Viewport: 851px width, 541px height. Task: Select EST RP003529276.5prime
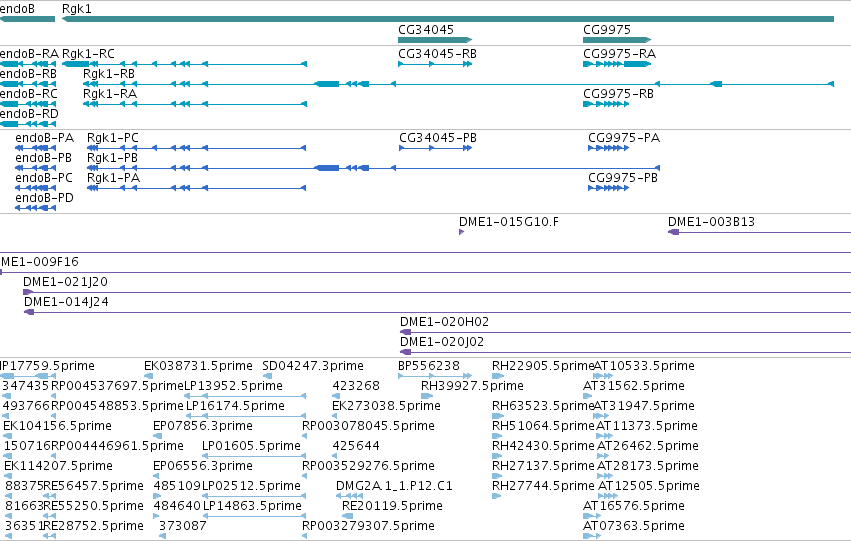coord(369,467)
